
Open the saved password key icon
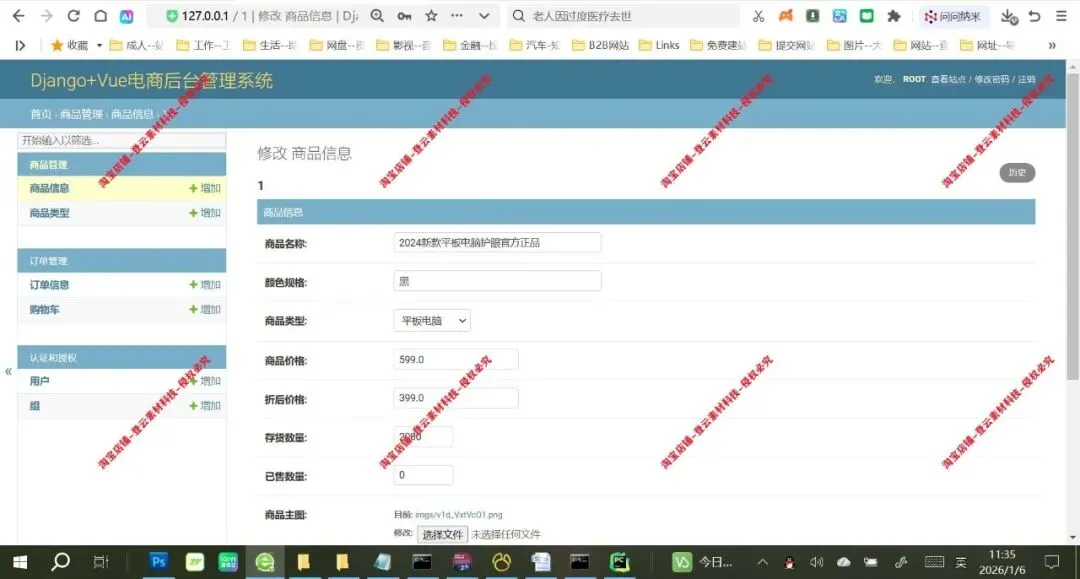(404, 16)
